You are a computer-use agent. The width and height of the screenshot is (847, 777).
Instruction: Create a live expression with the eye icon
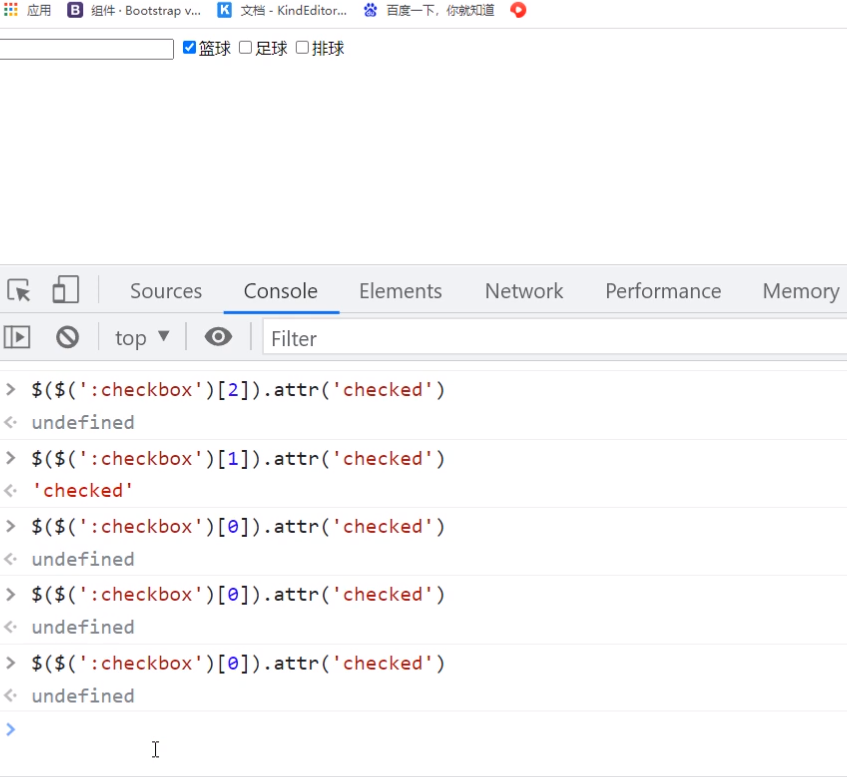coord(218,337)
